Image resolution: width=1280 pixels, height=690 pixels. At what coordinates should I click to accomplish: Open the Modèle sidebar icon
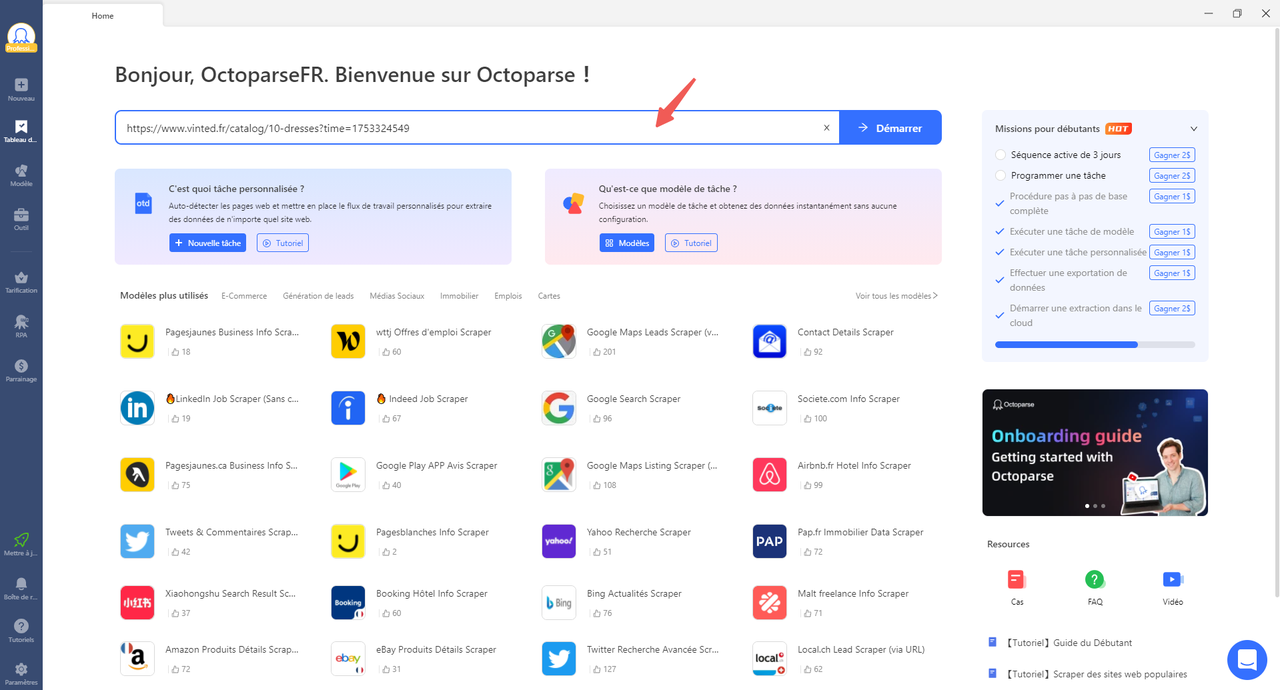(x=21, y=171)
